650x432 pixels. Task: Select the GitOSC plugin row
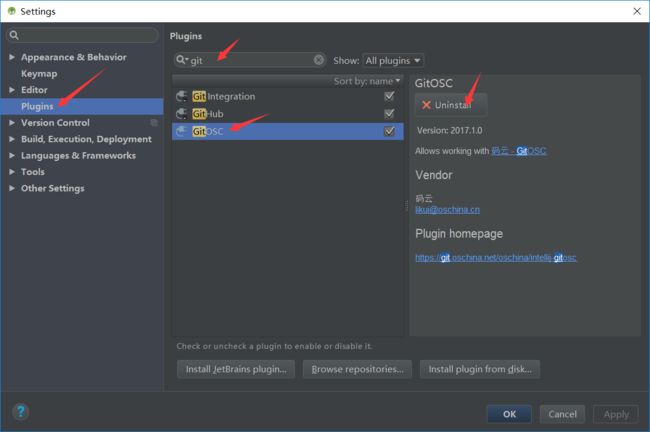pos(288,131)
